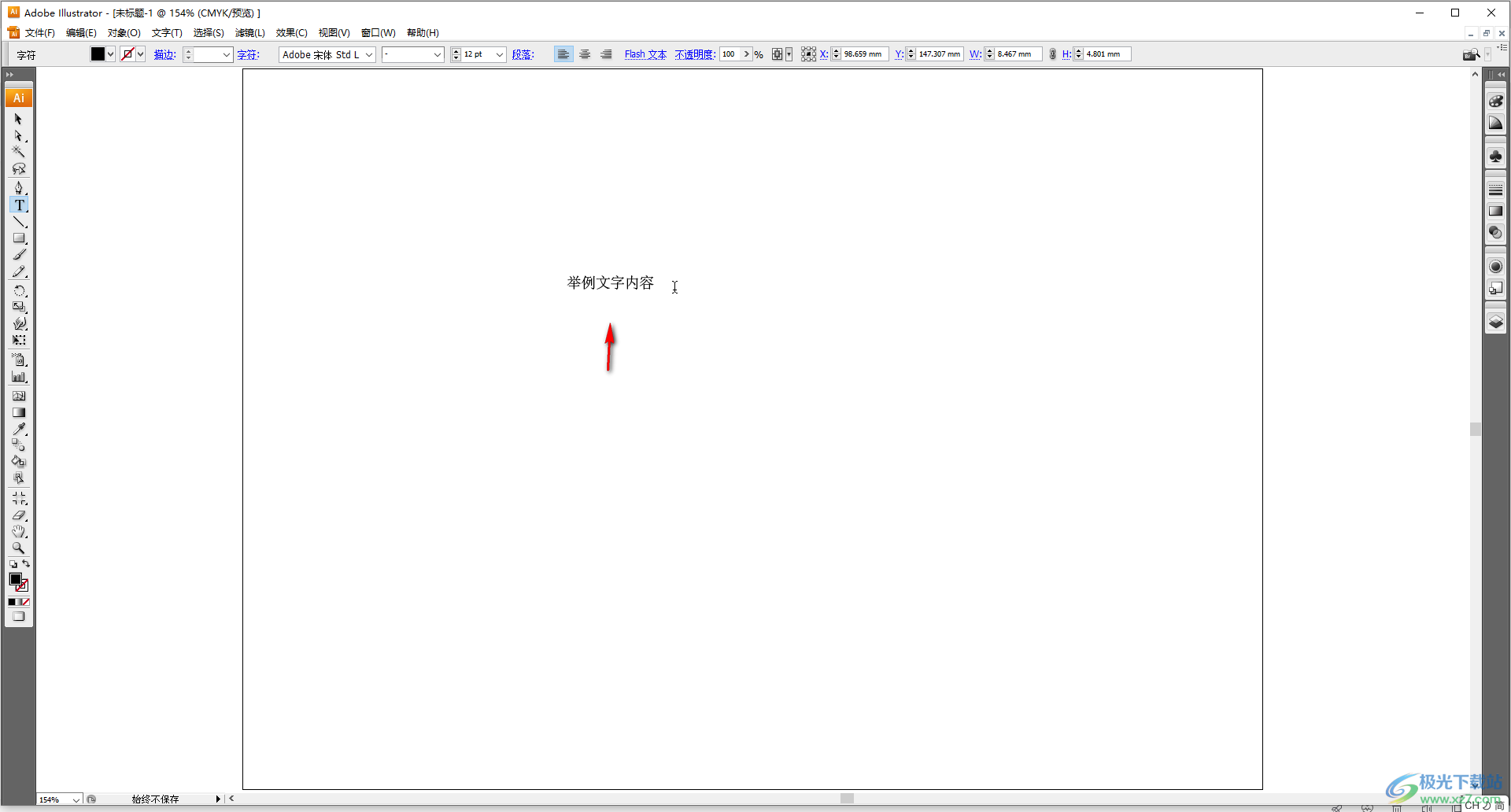Expand opacity value arrow
This screenshot has height=812, width=1511.
coord(746,54)
